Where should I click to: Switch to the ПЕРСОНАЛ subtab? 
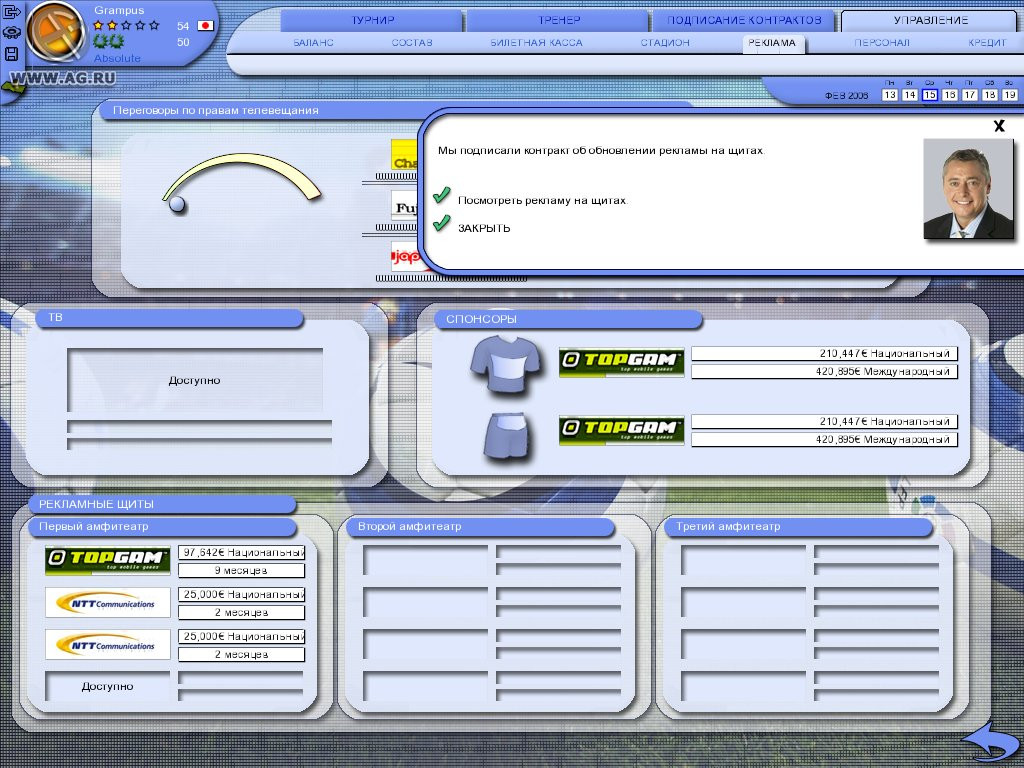pos(882,42)
